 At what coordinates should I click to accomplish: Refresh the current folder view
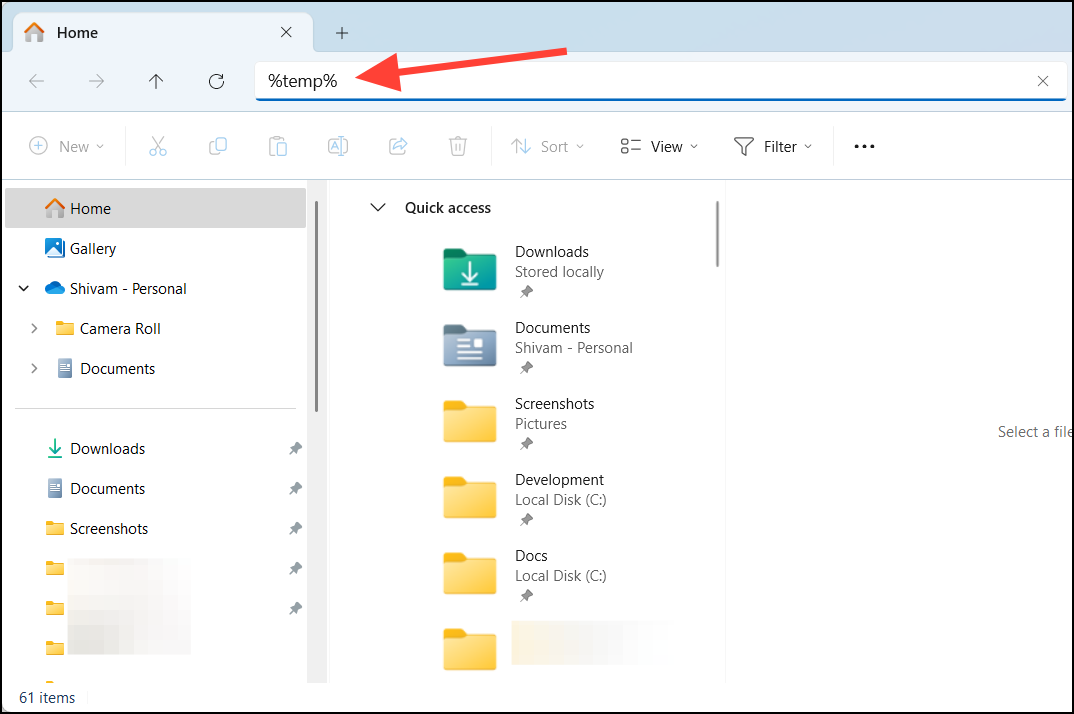coord(216,81)
